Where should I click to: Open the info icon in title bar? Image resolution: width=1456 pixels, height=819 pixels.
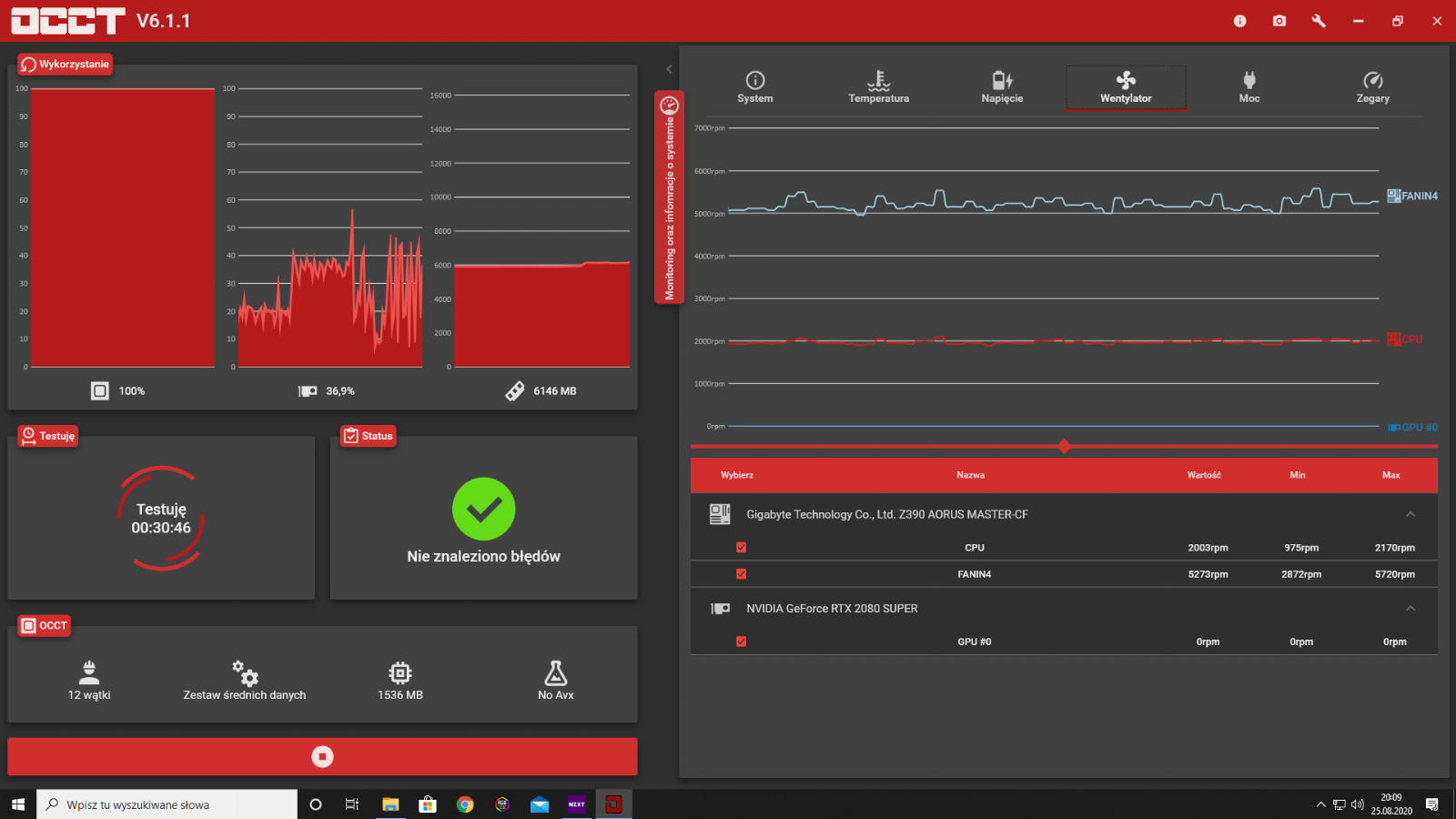point(1239,21)
